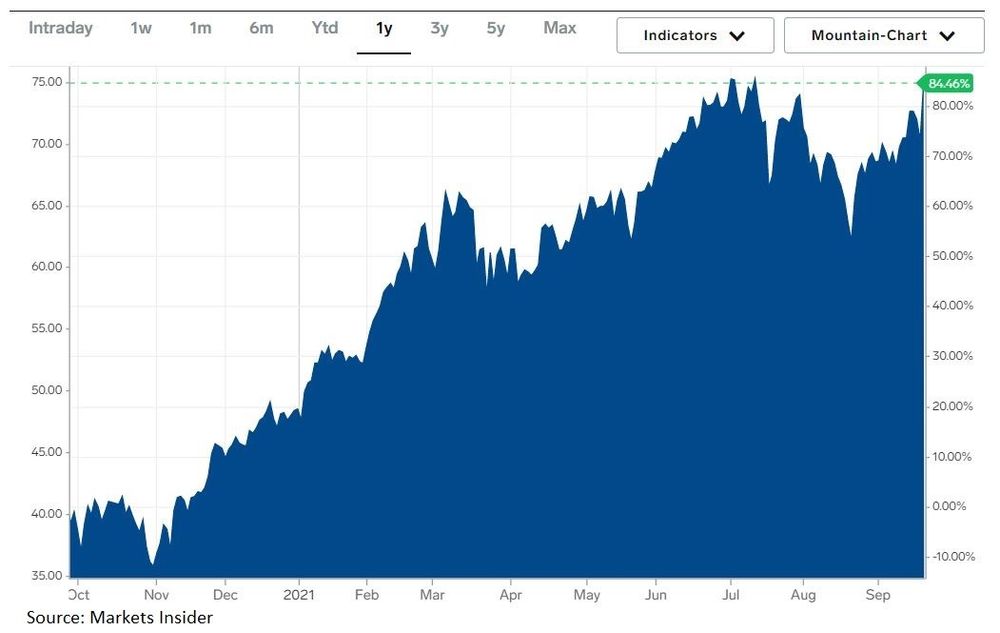The image size is (1000, 633).
Task: Select the green 84.46% gain badge
Action: pos(948,84)
